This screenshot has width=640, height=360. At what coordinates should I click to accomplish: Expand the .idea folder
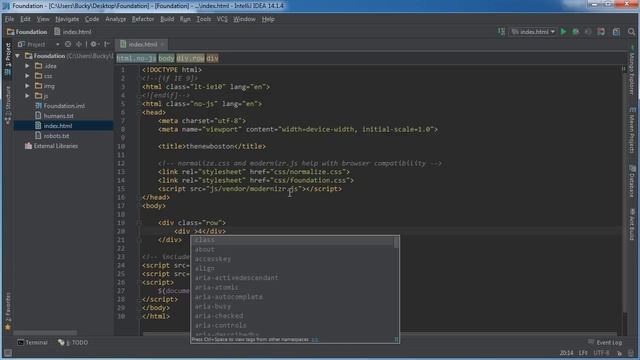click(27, 66)
